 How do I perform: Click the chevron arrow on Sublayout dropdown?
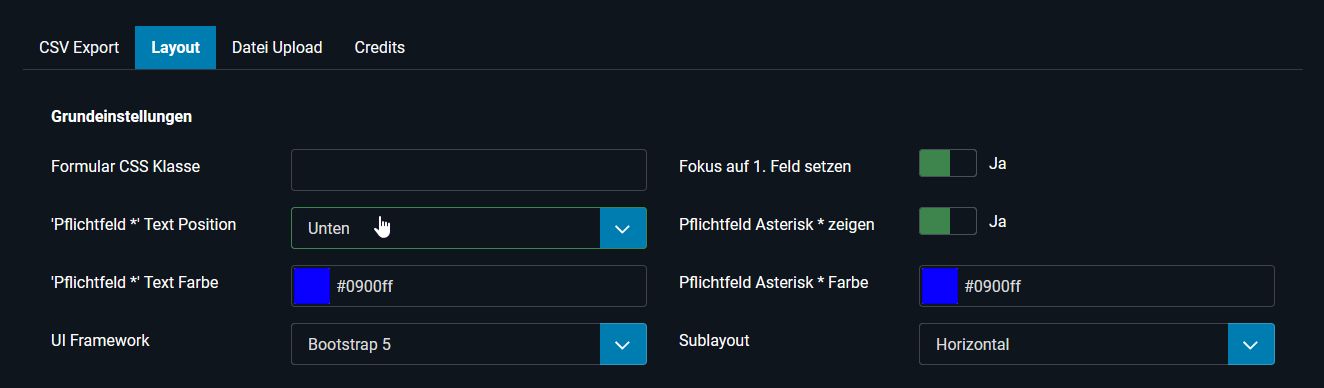(x=1251, y=344)
